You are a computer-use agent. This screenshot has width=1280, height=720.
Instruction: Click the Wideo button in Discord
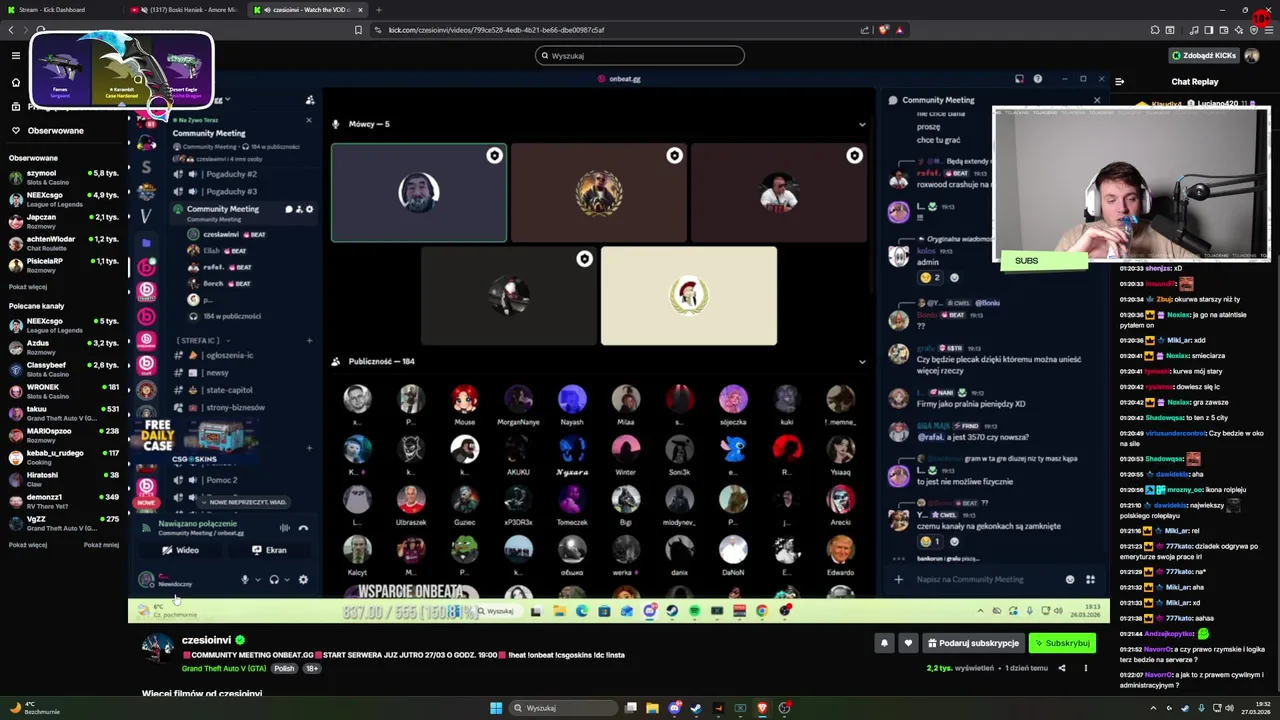pos(182,550)
